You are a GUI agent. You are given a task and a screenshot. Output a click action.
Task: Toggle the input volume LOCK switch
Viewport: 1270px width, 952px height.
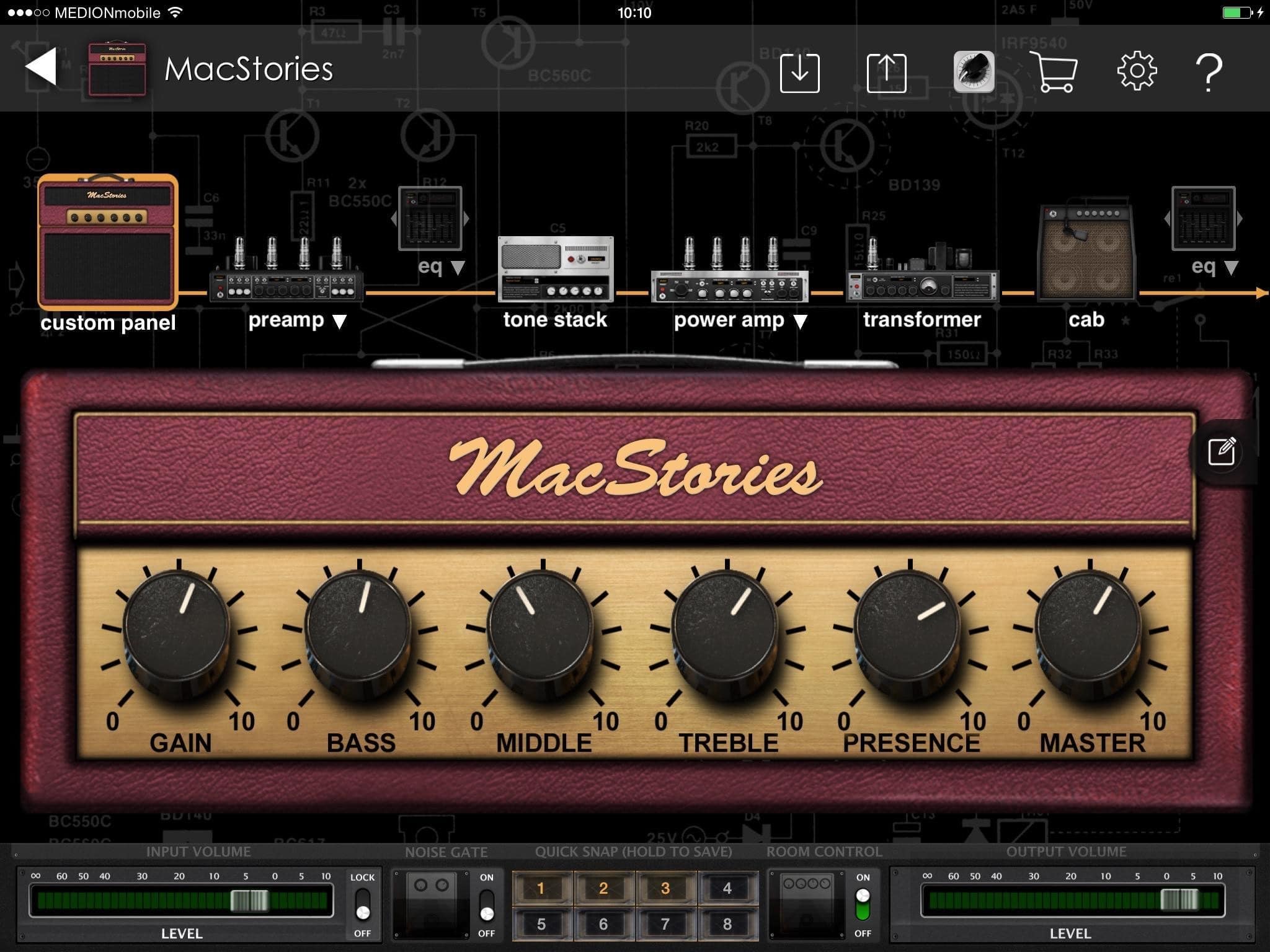point(362,905)
